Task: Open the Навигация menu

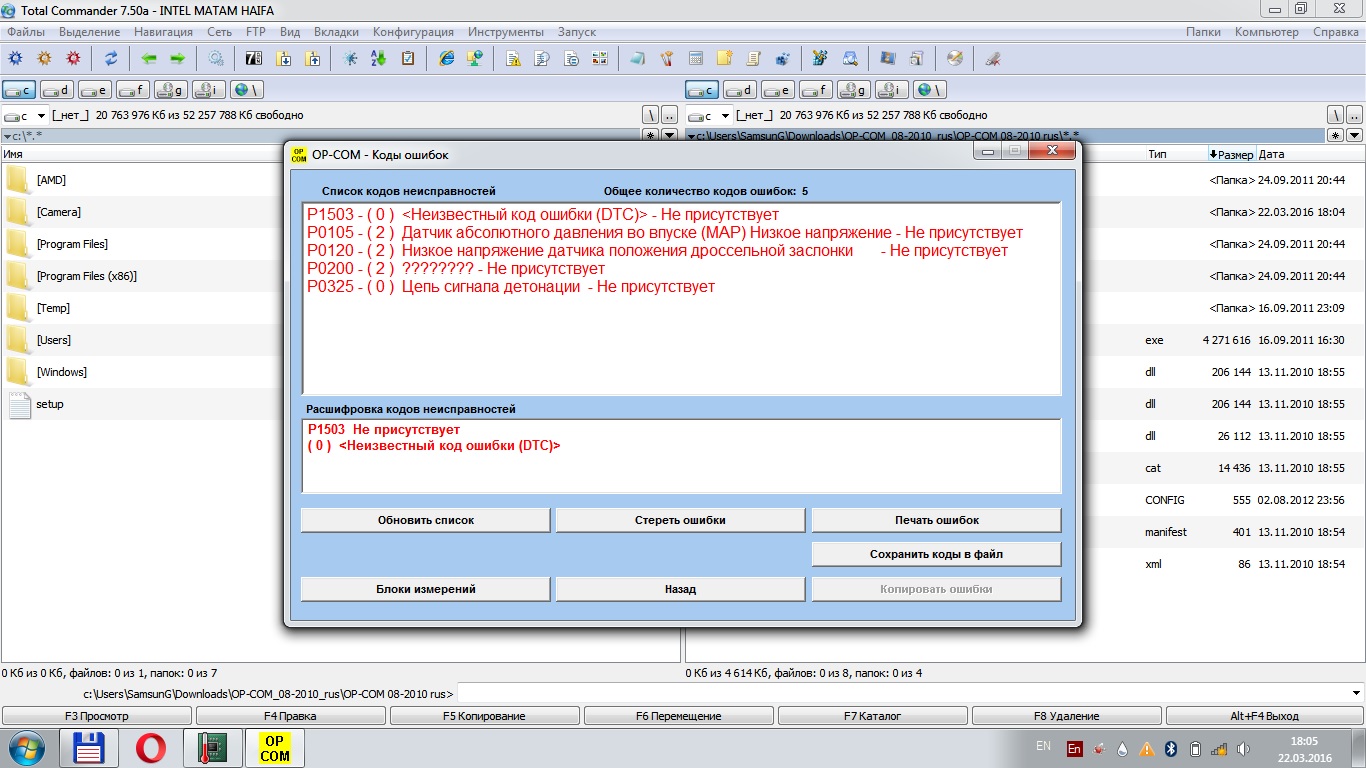Action: pyautogui.click(x=163, y=32)
